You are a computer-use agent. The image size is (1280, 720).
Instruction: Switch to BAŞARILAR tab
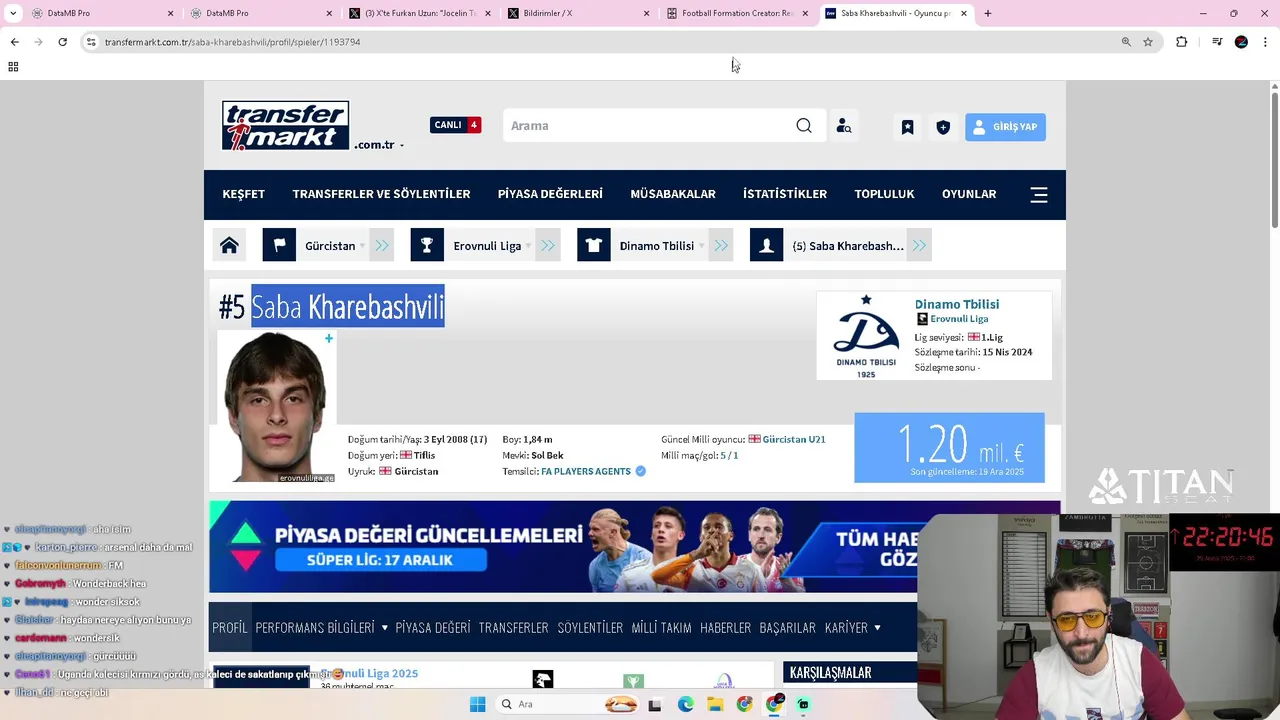point(788,628)
